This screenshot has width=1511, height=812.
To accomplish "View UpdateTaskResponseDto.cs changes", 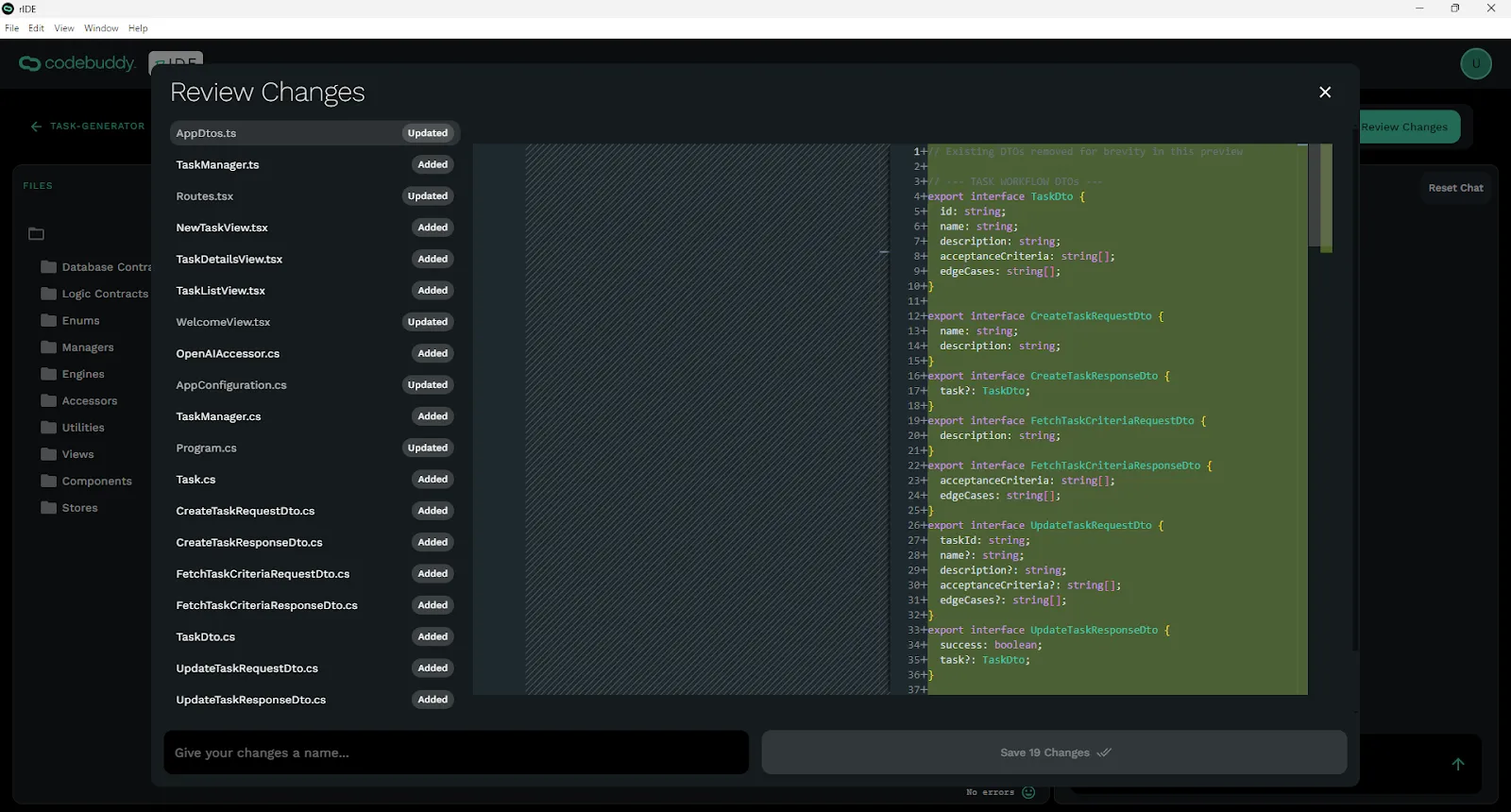I will tap(314, 700).
